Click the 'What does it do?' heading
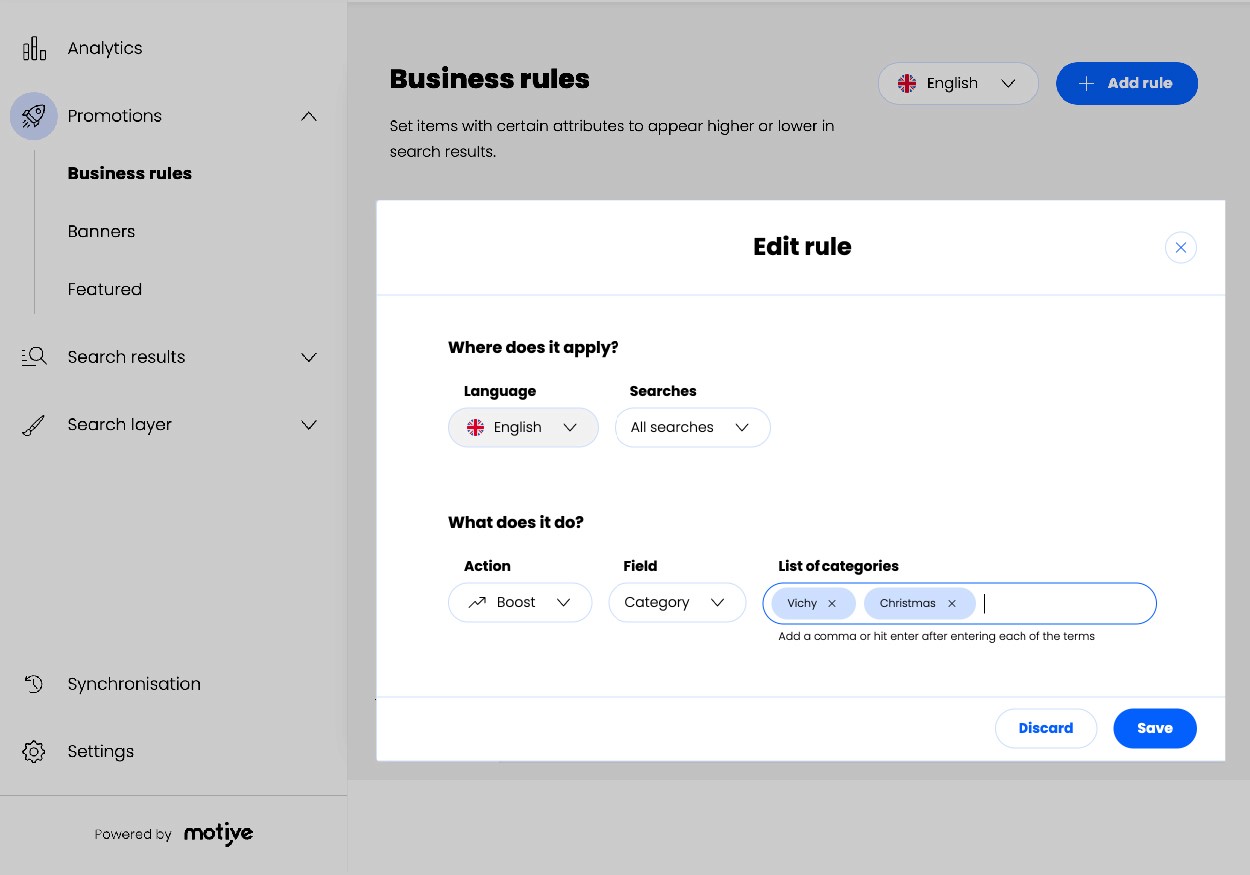This screenshot has height=875, width=1250. [516, 523]
